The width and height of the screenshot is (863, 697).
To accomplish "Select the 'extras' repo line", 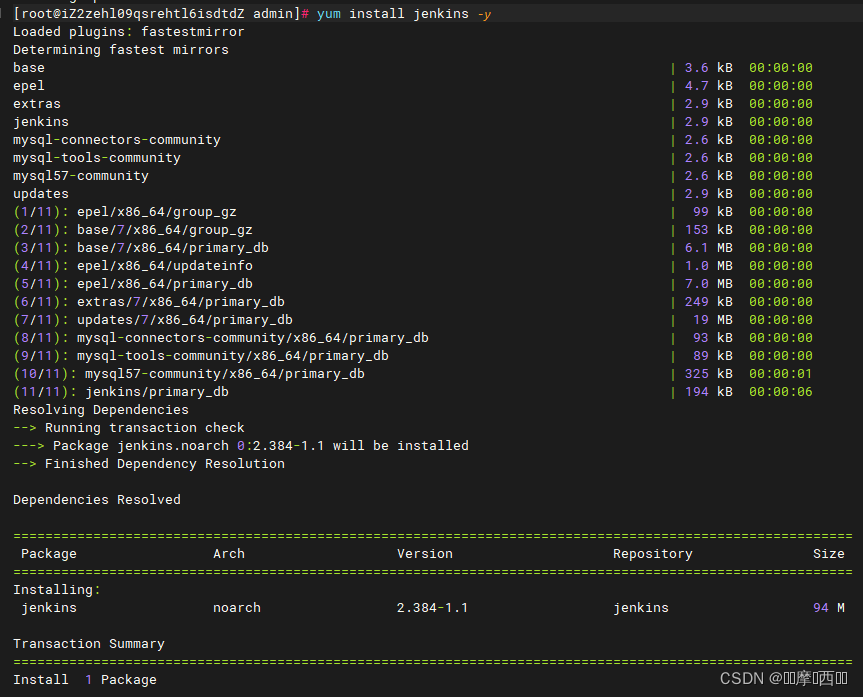I will coord(413,104).
